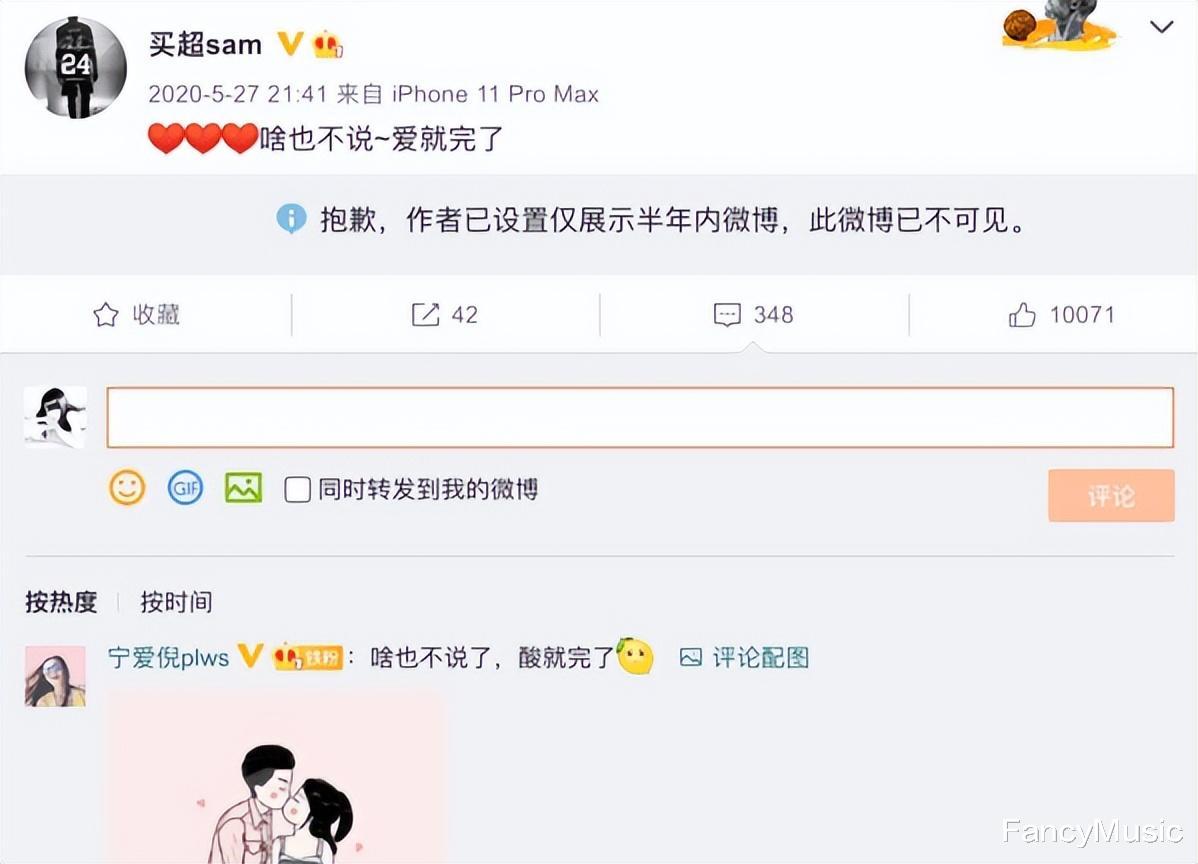Insert a GIF using the GIF icon
The height and width of the screenshot is (864, 1198).
click(185, 487)
